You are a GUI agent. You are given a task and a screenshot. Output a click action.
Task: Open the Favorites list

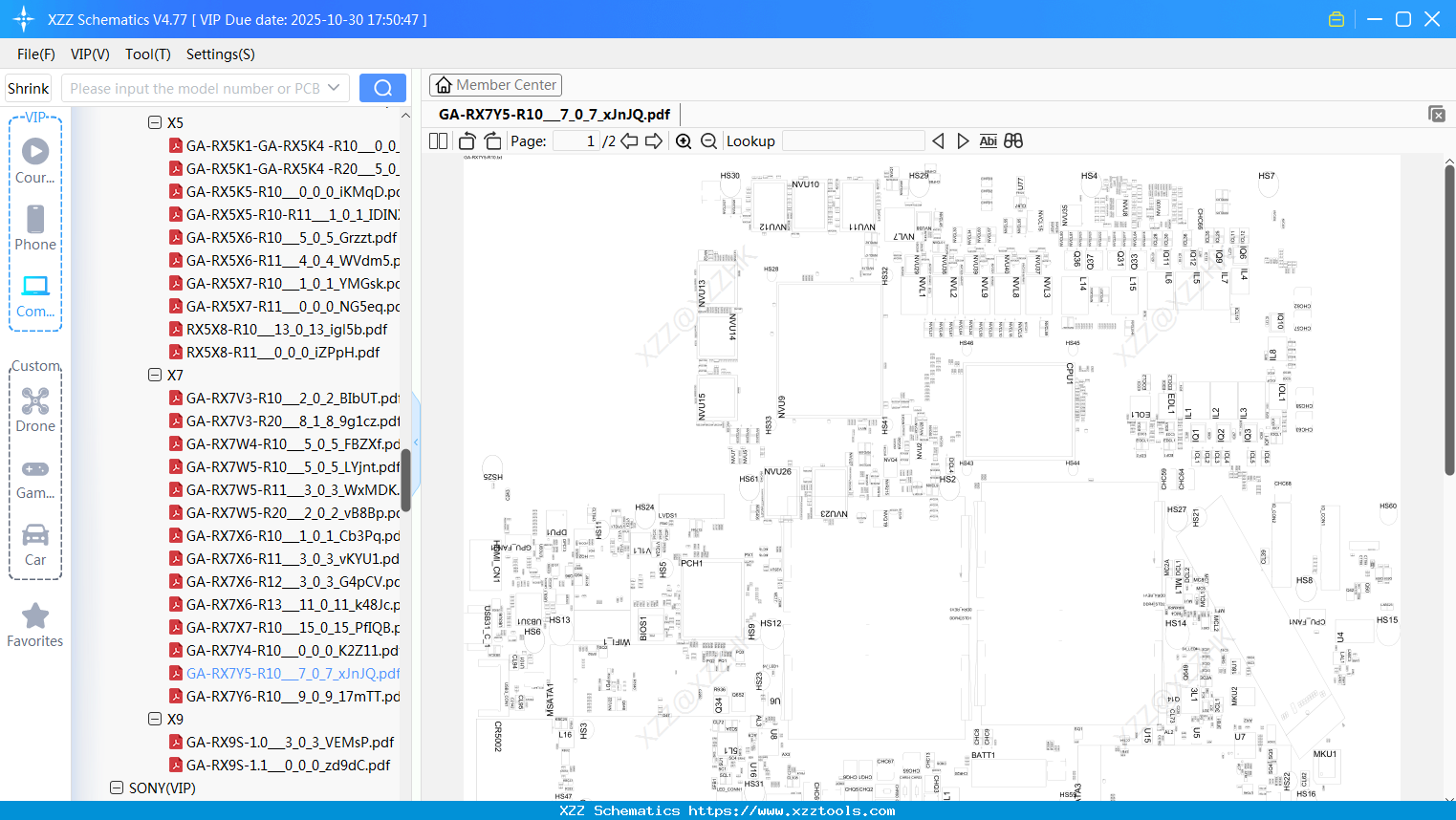tap(35, 625)
